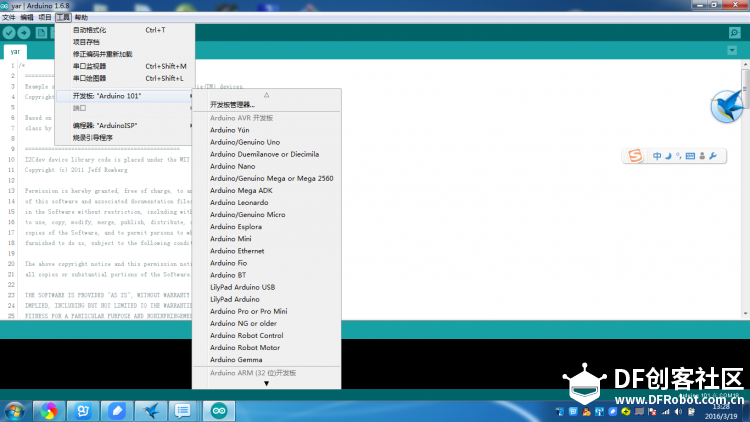The width and height of the screenshot is (750, 422).
Task: Select Arduino Robot Motor board
Action: (x=266, y=347)
